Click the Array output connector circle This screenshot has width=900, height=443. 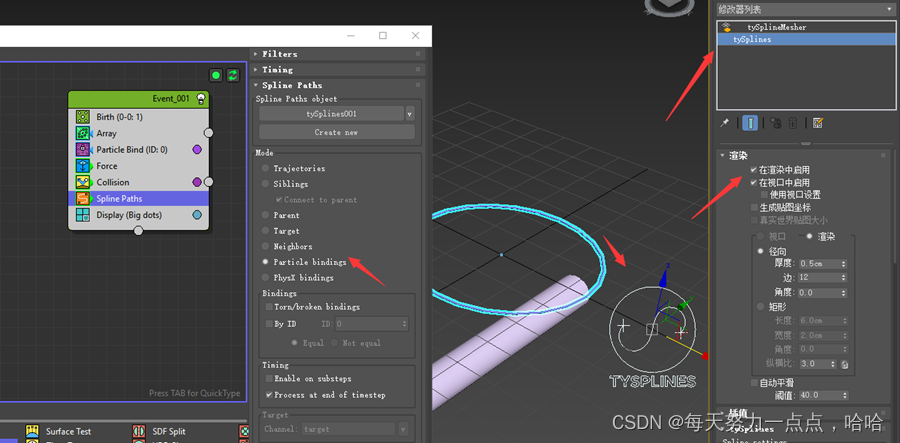pos(209,133)
